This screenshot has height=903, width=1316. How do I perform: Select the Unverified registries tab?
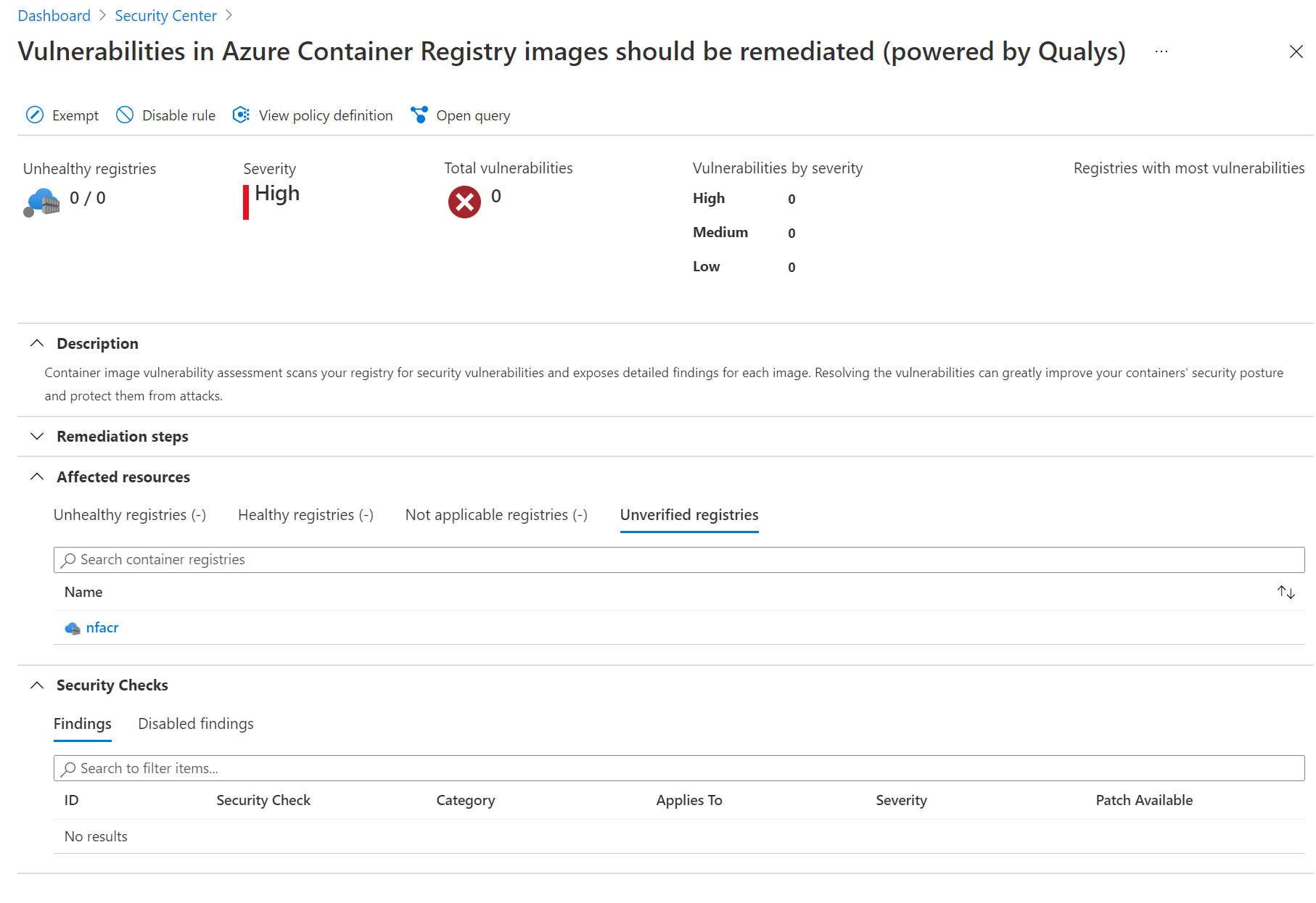pyautogui.click(x=689, y=515)
